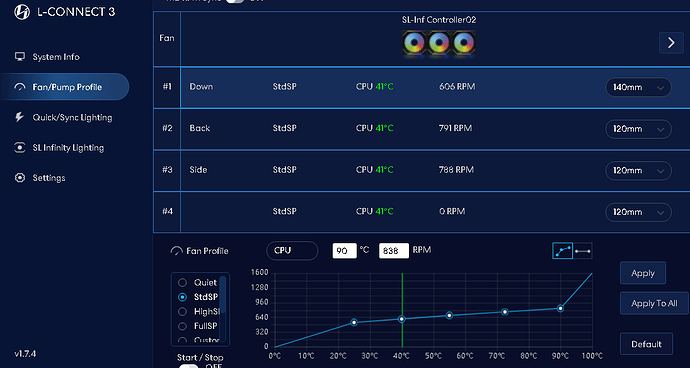
Task: Click the Default button
Action: (x=646, y=344)
